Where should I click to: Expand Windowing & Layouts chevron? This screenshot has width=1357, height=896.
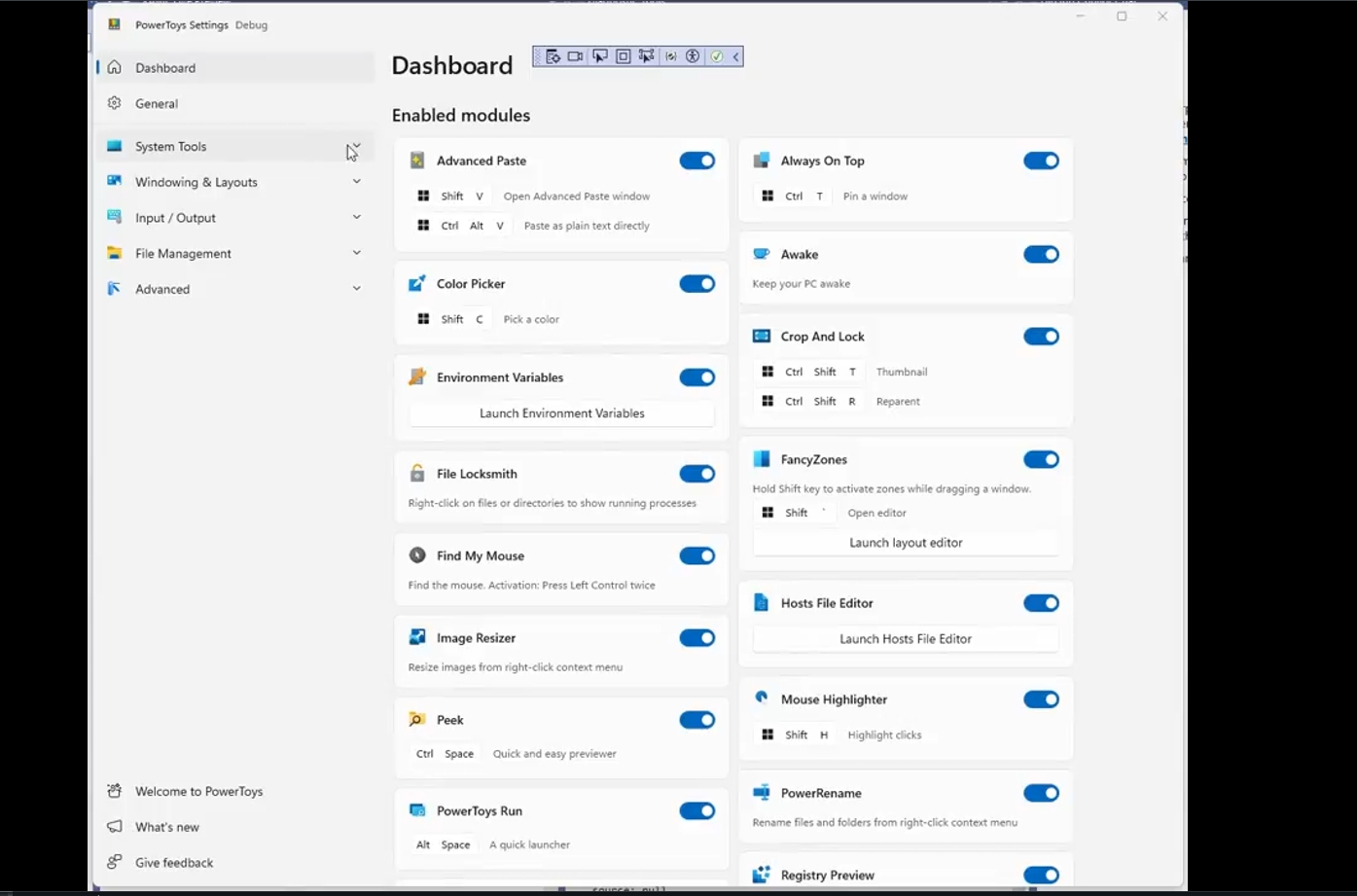pyautogui.click(x=356, y=182)
